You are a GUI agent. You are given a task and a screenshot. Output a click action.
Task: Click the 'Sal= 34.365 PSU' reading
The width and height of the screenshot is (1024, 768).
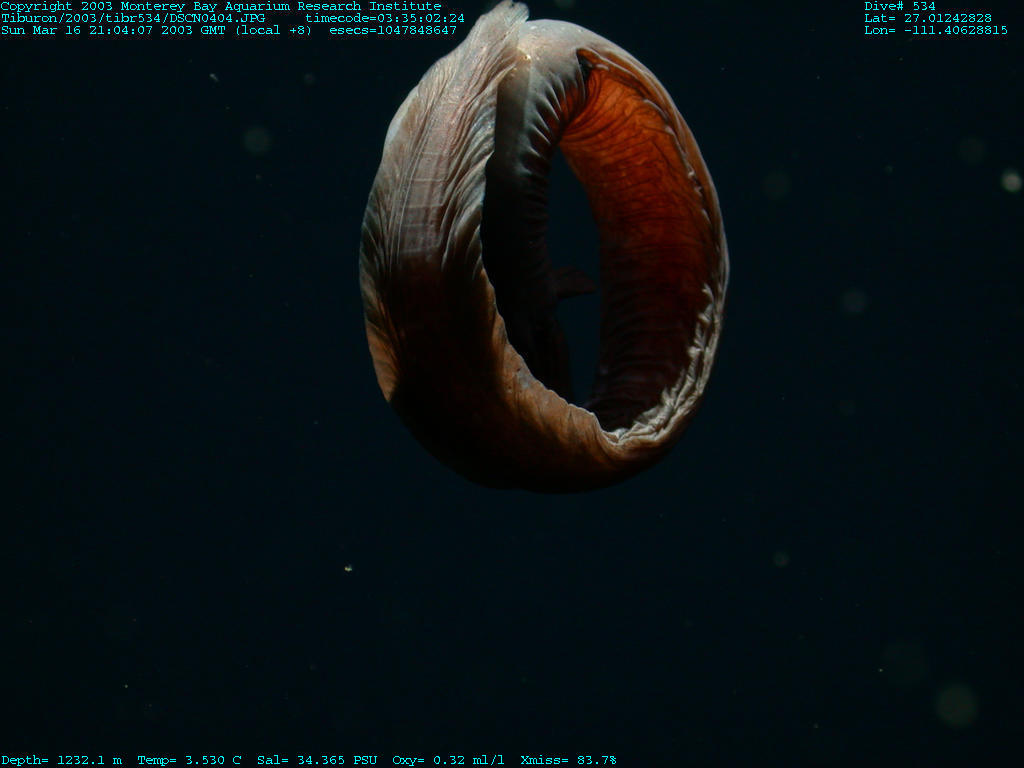317,760
